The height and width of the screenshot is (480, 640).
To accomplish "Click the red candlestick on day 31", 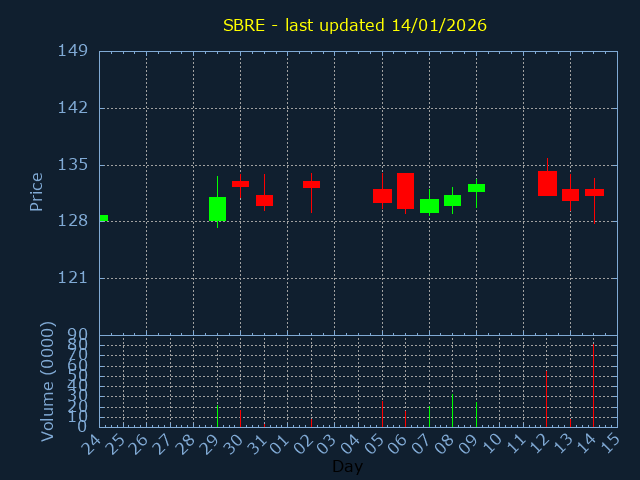I will (x=264, y=200).
